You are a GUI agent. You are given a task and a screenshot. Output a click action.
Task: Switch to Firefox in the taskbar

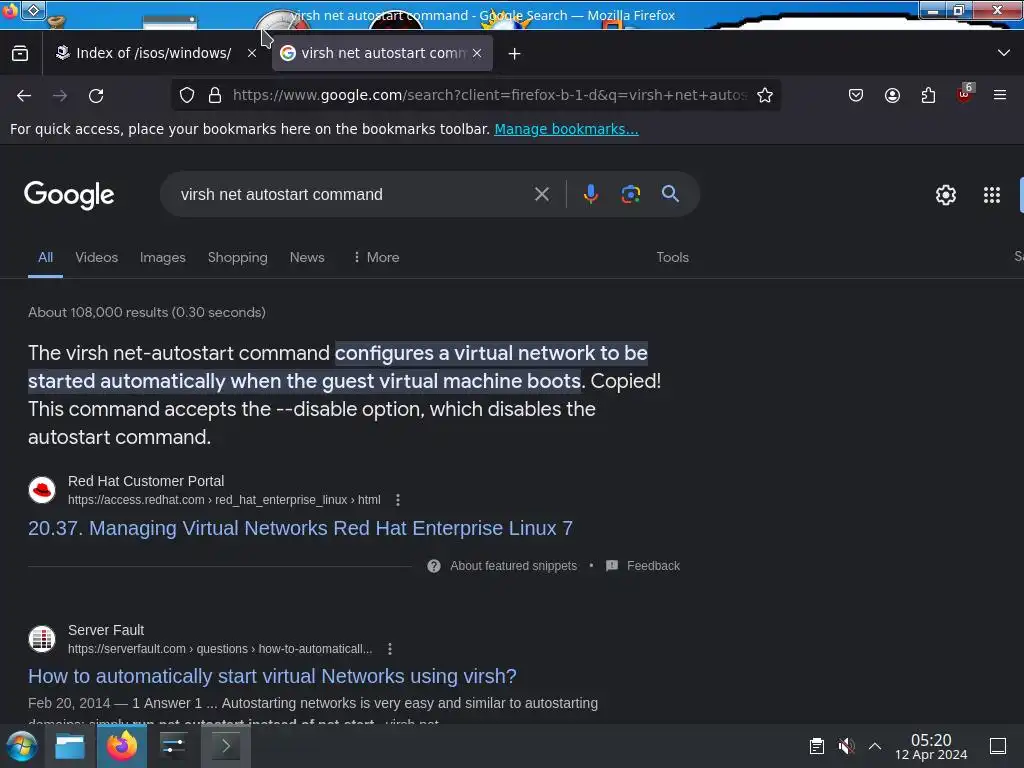[122, 746]
